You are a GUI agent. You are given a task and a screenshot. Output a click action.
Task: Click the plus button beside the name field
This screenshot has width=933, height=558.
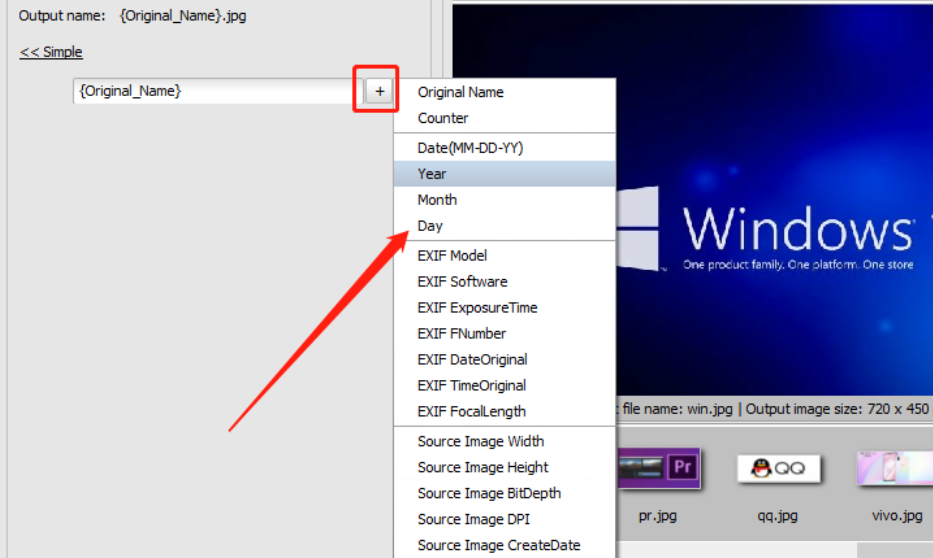[379, 91]
